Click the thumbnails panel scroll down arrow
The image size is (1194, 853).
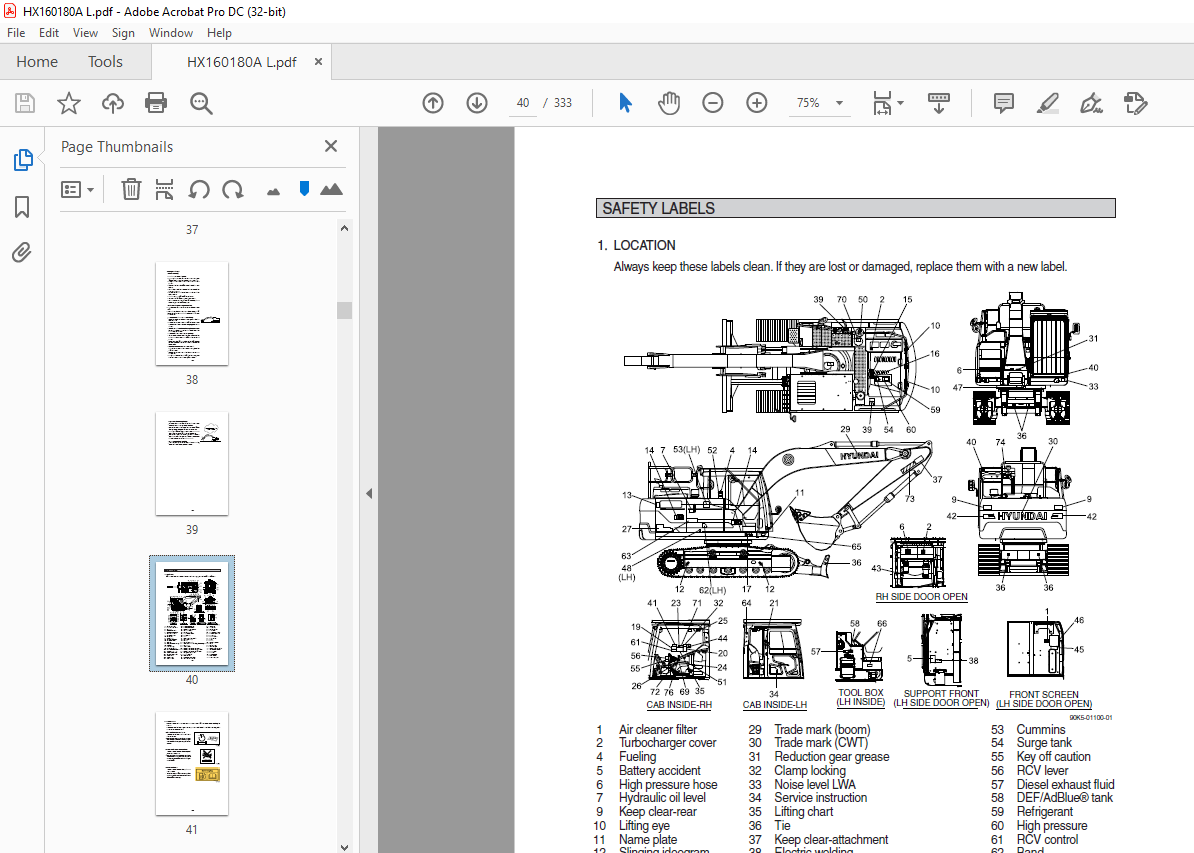[344, 846]
